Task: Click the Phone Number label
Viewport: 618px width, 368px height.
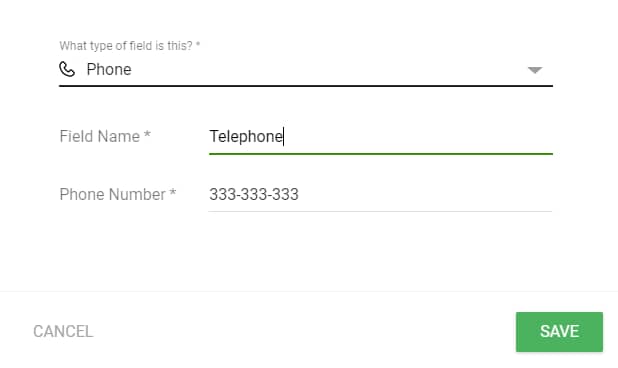Action: tap(117, 195)
